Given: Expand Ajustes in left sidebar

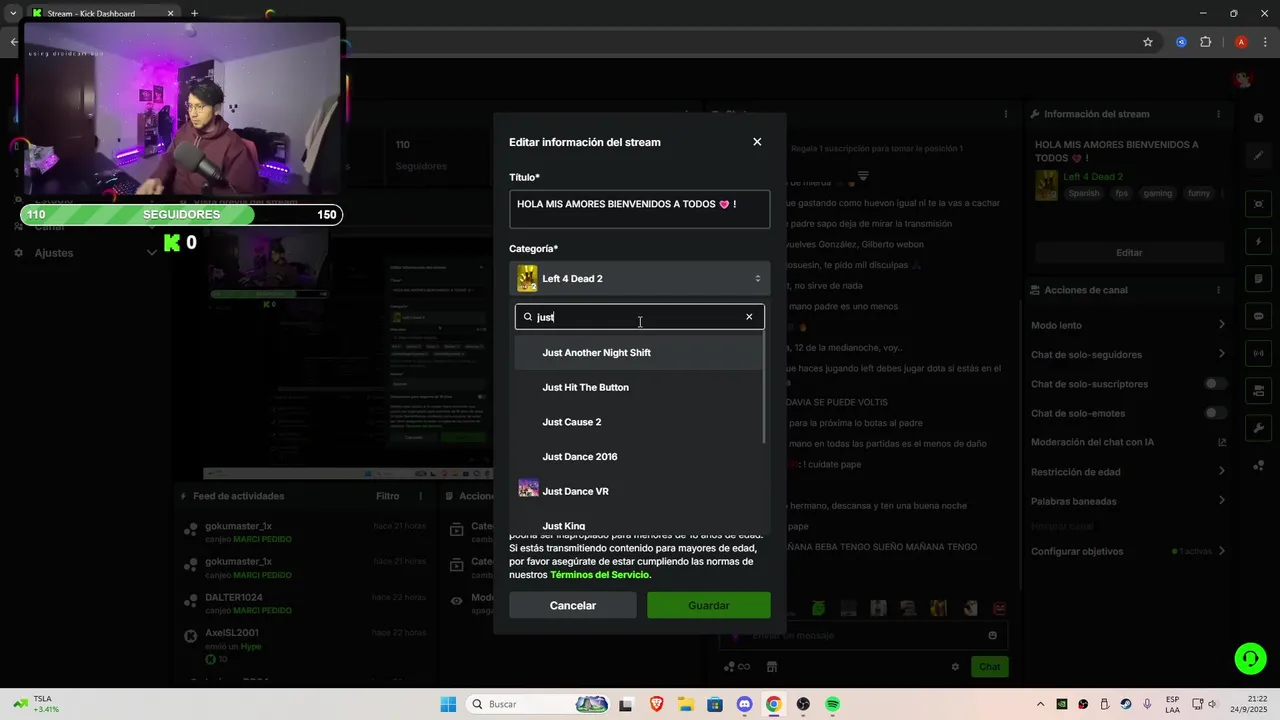Looking at the screenshot, I should pyautogui.click(x=85, y=253).
